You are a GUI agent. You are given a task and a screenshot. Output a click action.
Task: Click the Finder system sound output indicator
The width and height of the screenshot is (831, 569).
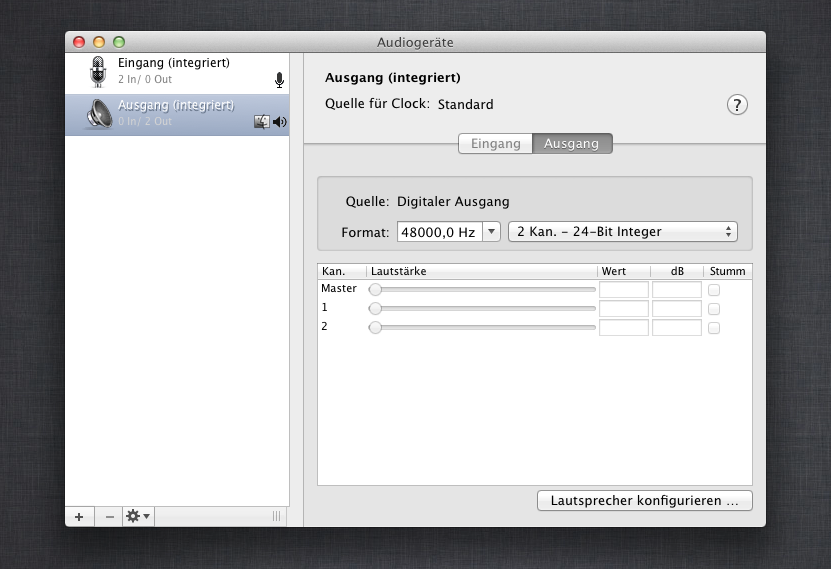pyautogui.click(x=262, y=122)
